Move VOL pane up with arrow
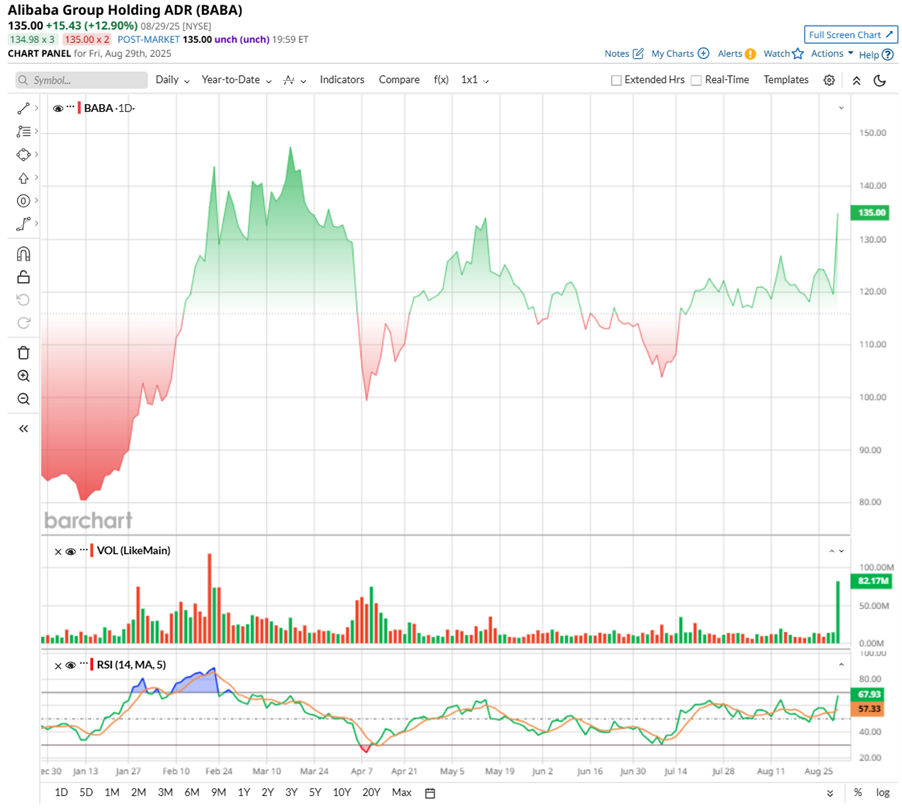902x810 pixels. coord(832,551)
